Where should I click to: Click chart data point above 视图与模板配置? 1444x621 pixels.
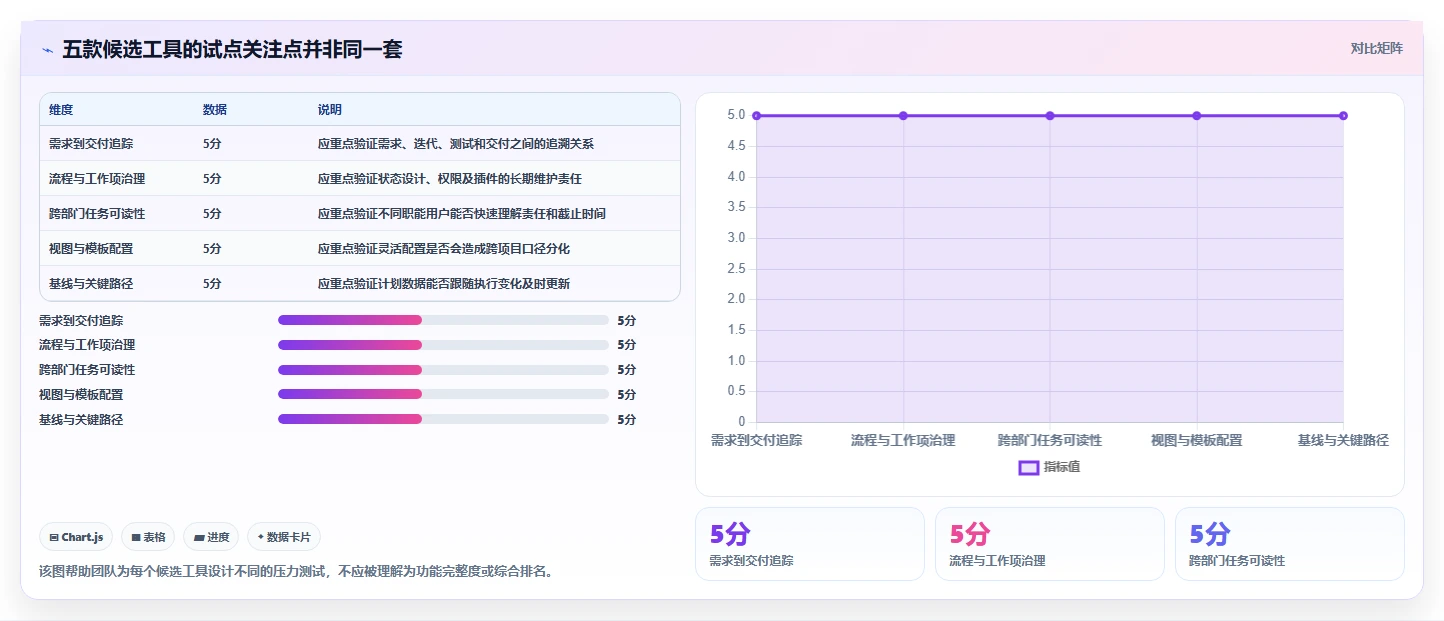click(1196, 116)
